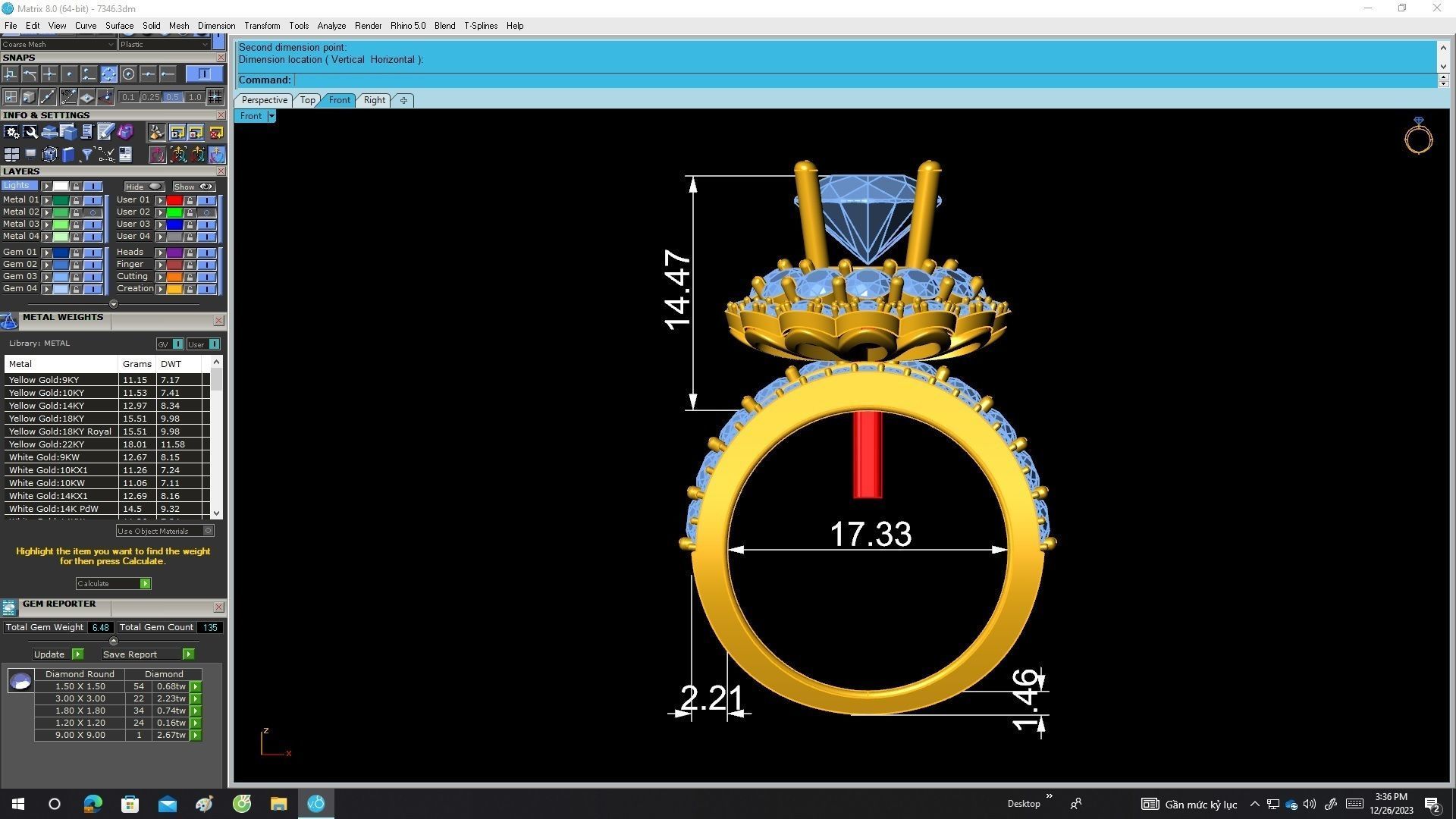1456x819 pixels.
Task: Click the Show layers button
Action: tap(193, 187)
